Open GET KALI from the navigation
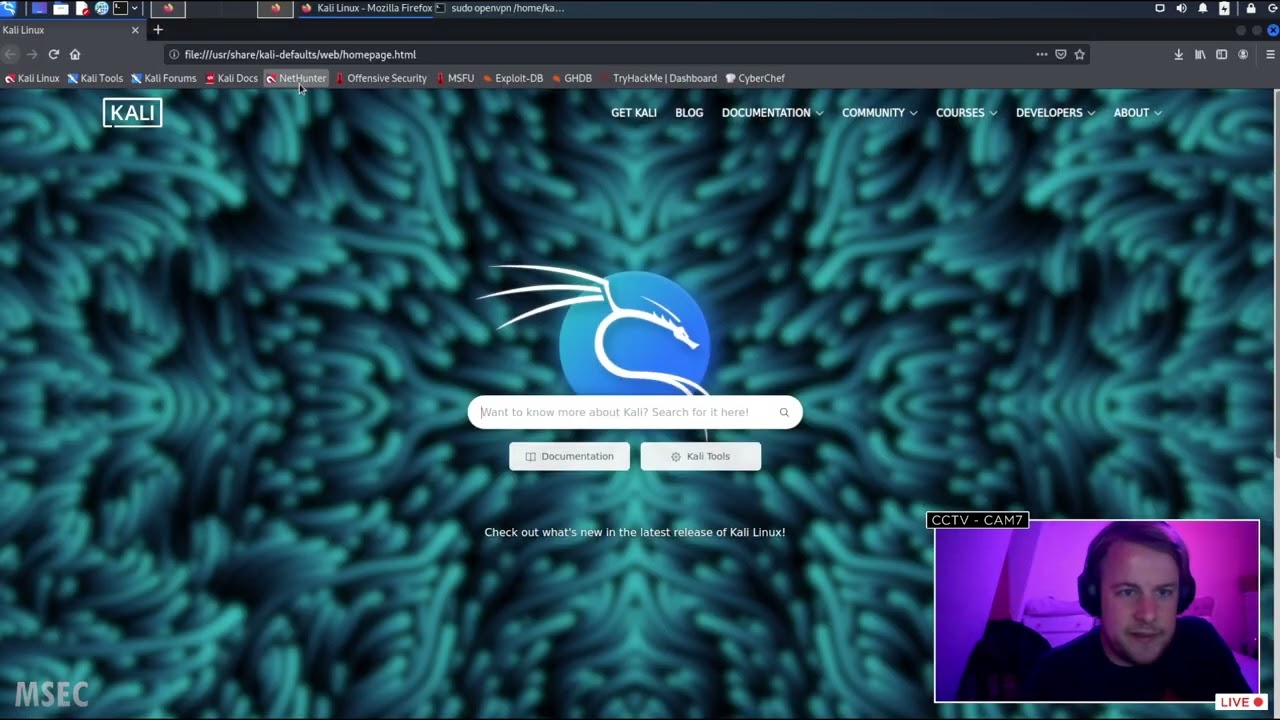Viewport: 1280px width, 720px height. (634, 113)
